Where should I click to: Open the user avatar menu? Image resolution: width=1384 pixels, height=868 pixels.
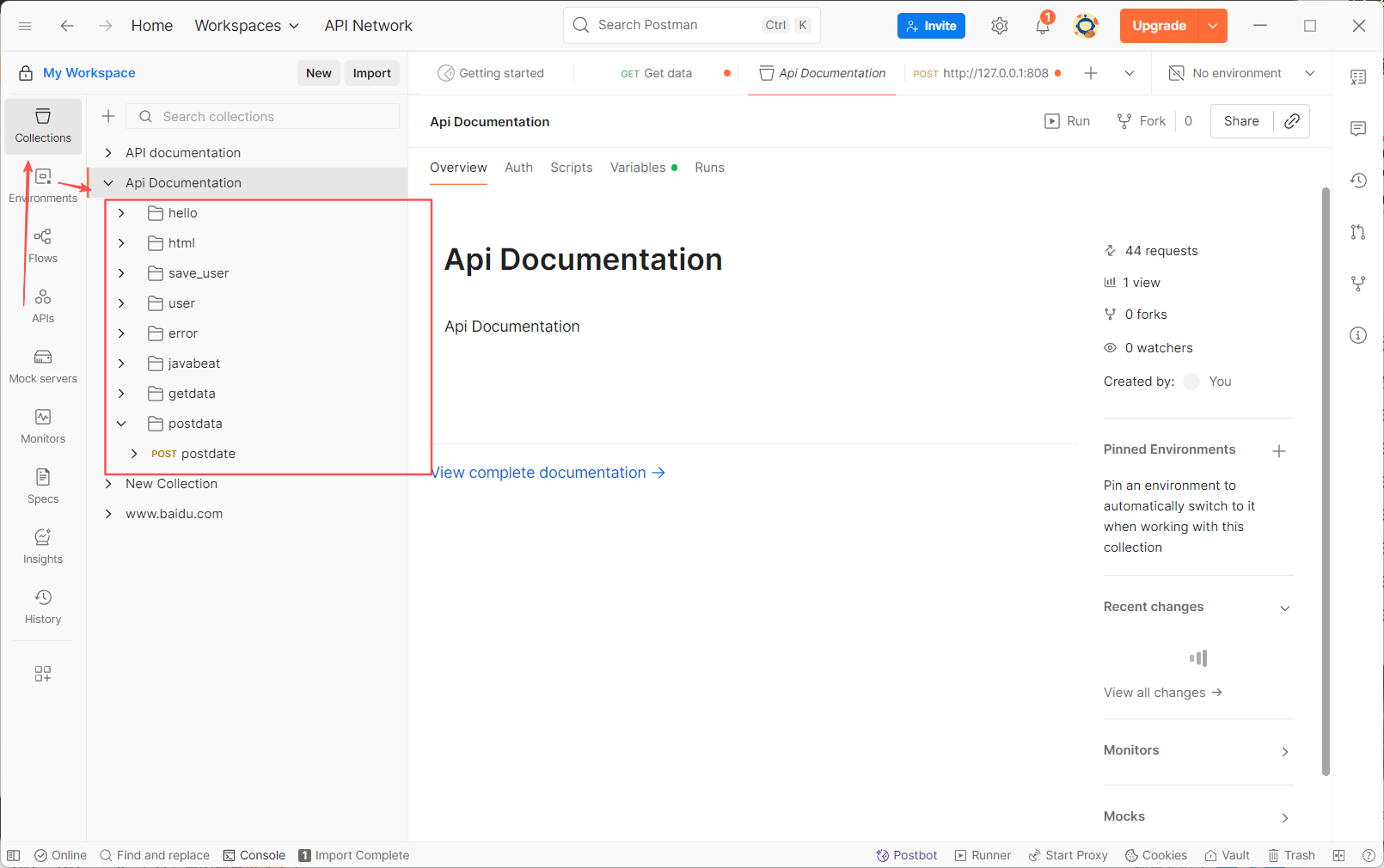[1086, 26]
